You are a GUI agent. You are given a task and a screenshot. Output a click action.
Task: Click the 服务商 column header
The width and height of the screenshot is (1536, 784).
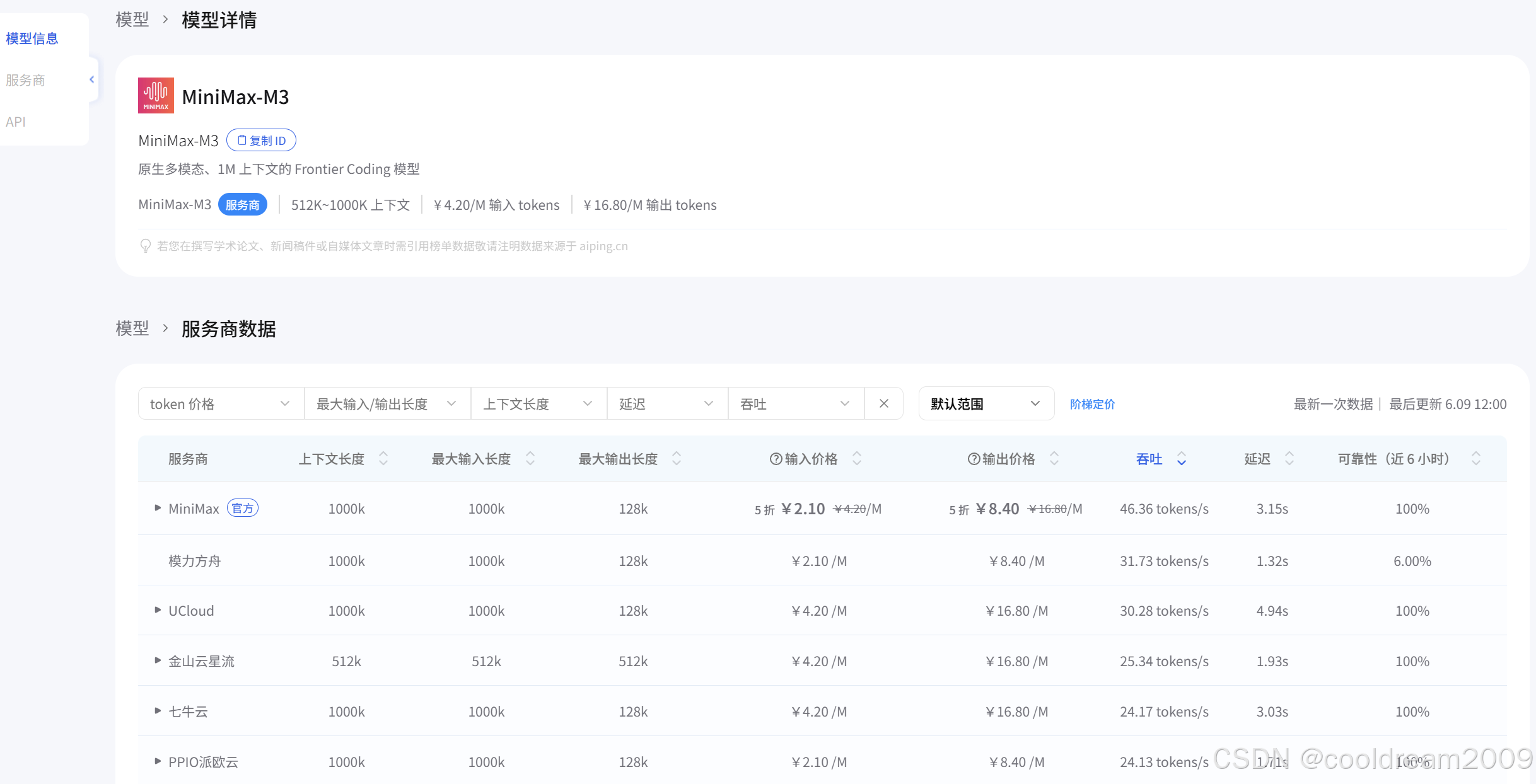click(x=188, y=459)
